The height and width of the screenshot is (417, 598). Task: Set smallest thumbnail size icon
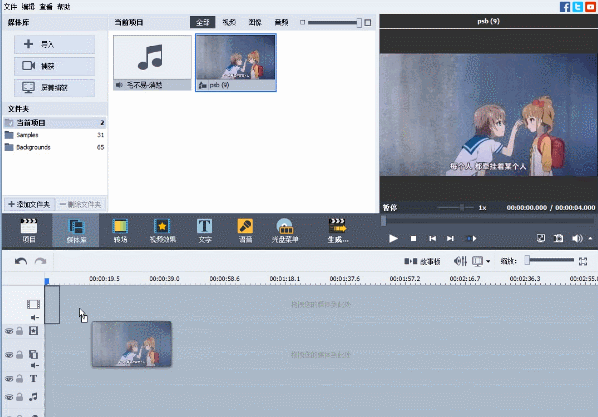click(x=302, y=23)
